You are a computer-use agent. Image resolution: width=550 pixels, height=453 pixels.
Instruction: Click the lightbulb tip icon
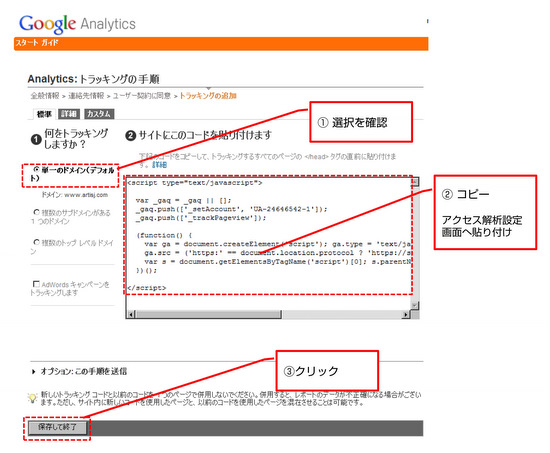[x=32, y=398]
